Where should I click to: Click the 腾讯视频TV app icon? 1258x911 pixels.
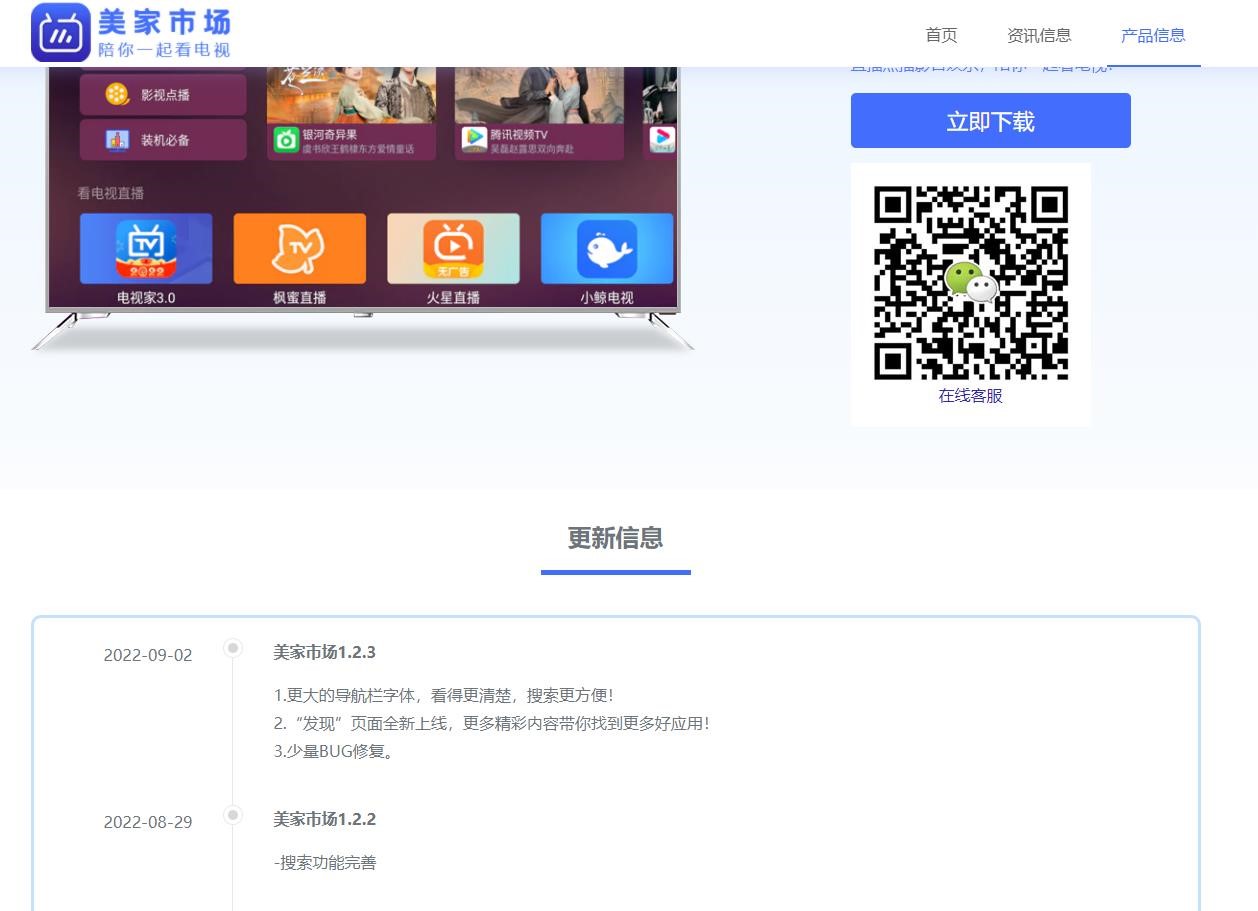coord(474,139)
